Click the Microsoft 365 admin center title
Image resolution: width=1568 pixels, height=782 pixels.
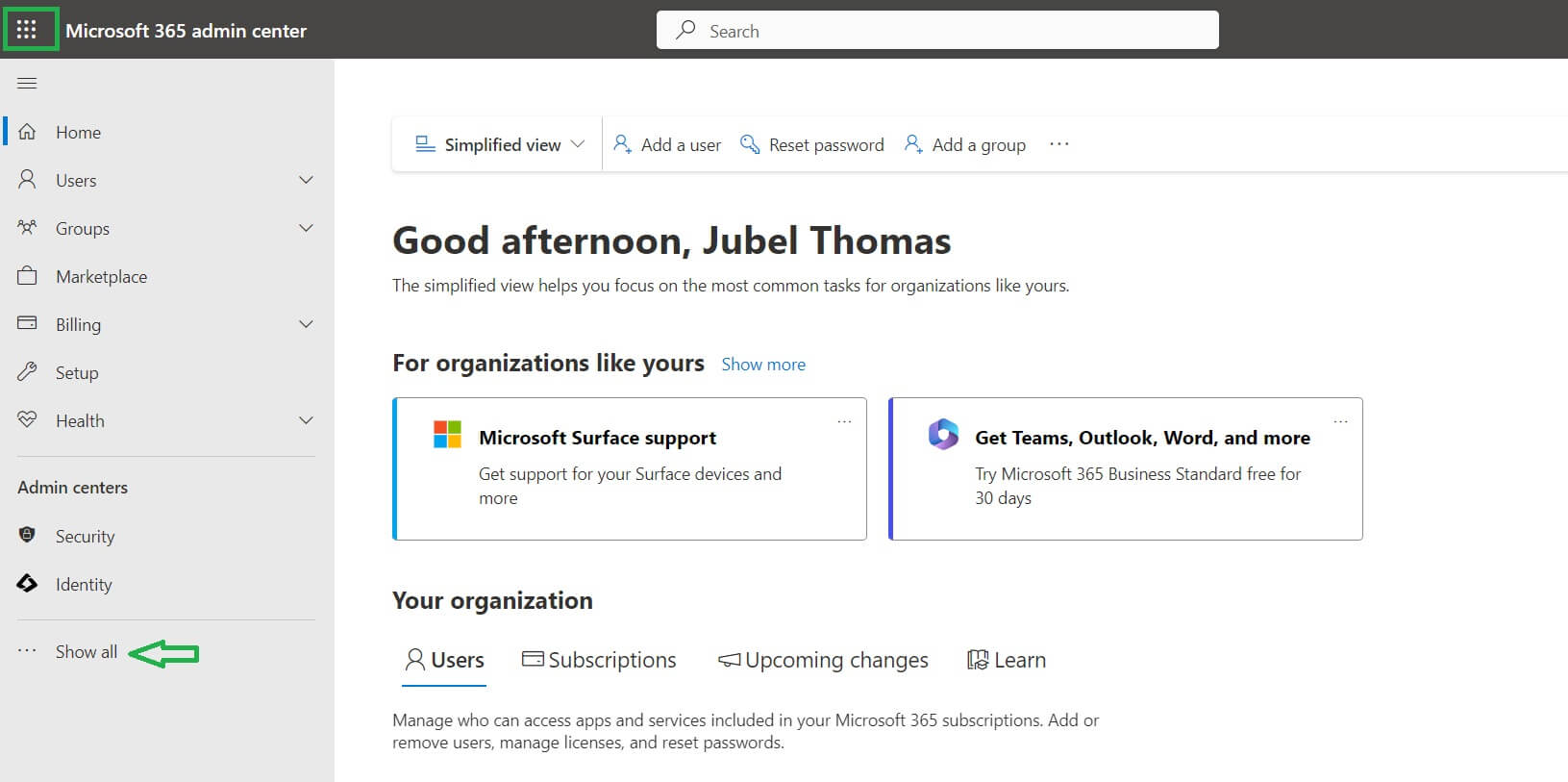coord(186,31)
